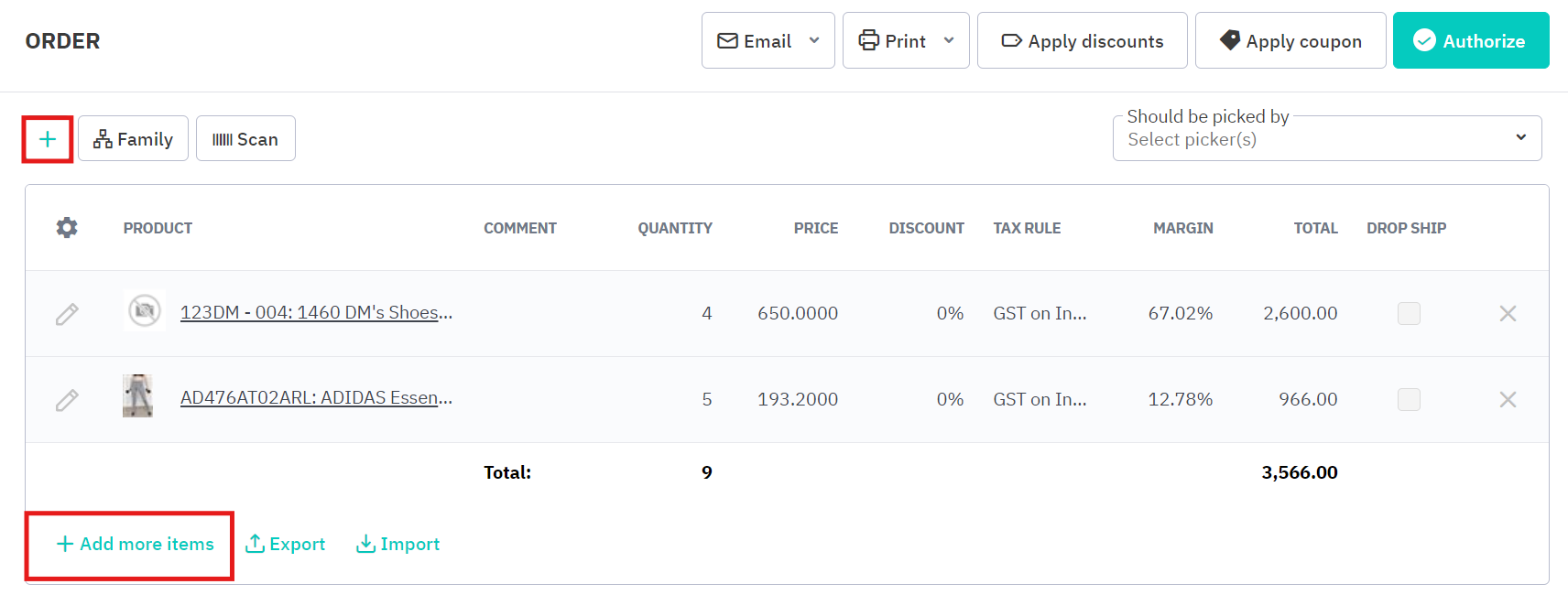The image size is (1568, 595).
Task: Remove the 123DM shoes line item
Action: click(x=1508, y=314)
